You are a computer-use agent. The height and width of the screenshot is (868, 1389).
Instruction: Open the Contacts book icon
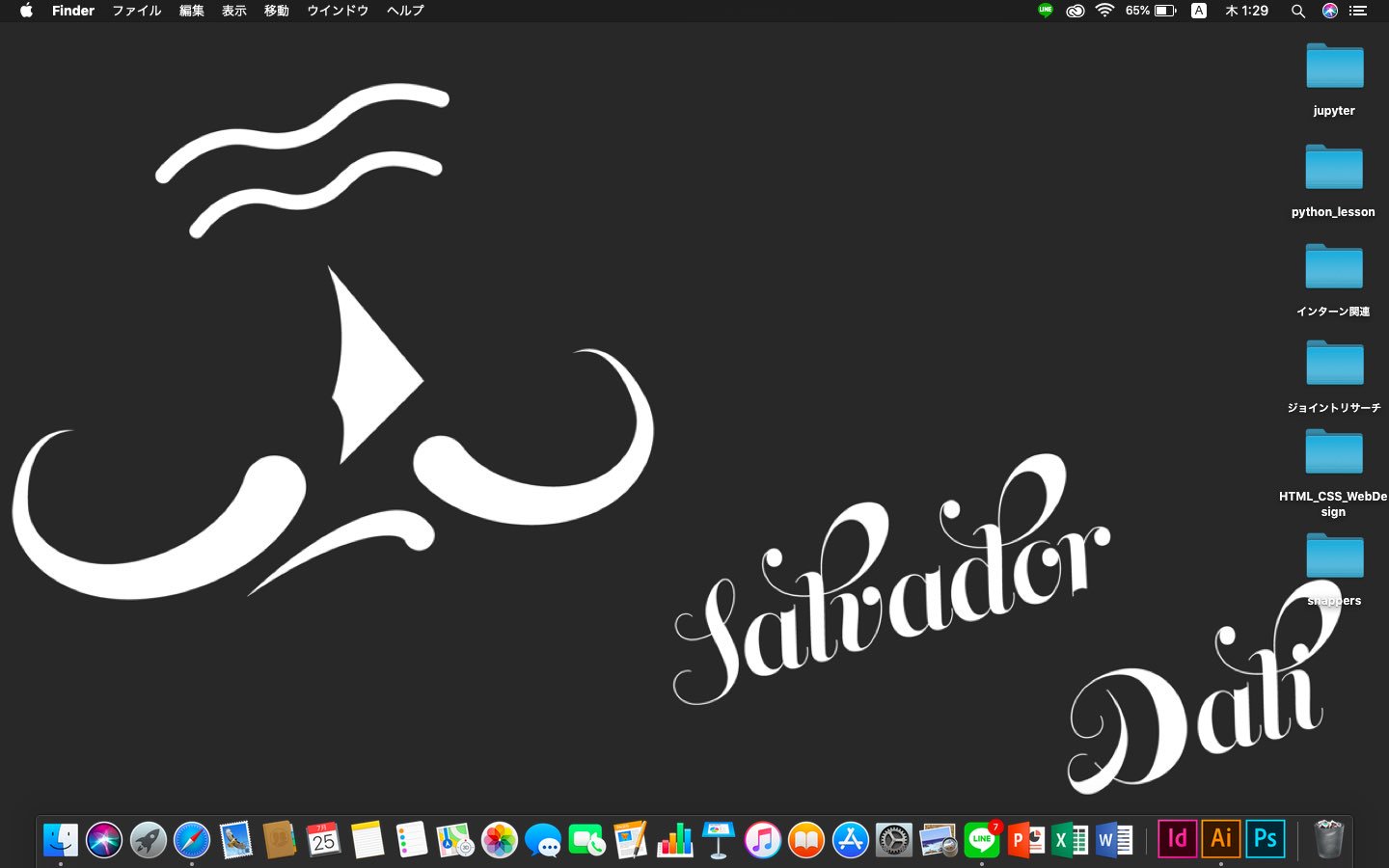point(280,840)
